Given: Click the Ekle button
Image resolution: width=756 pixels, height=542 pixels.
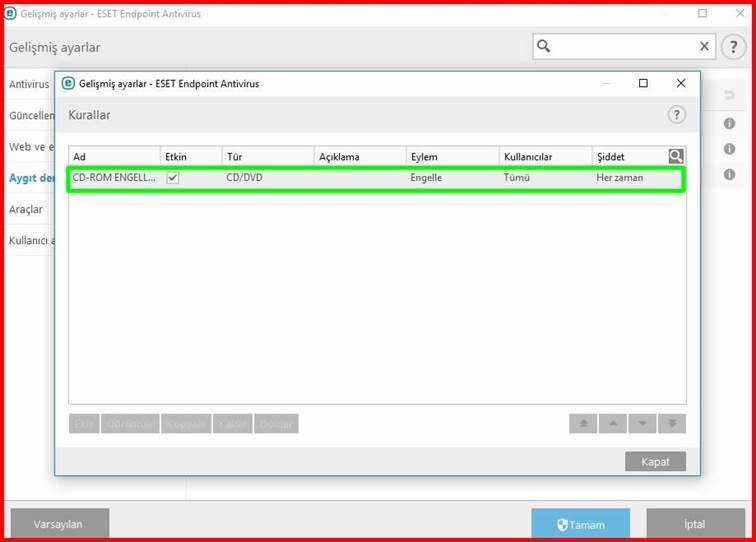Looking at the screenshot, I should (84, 423).
